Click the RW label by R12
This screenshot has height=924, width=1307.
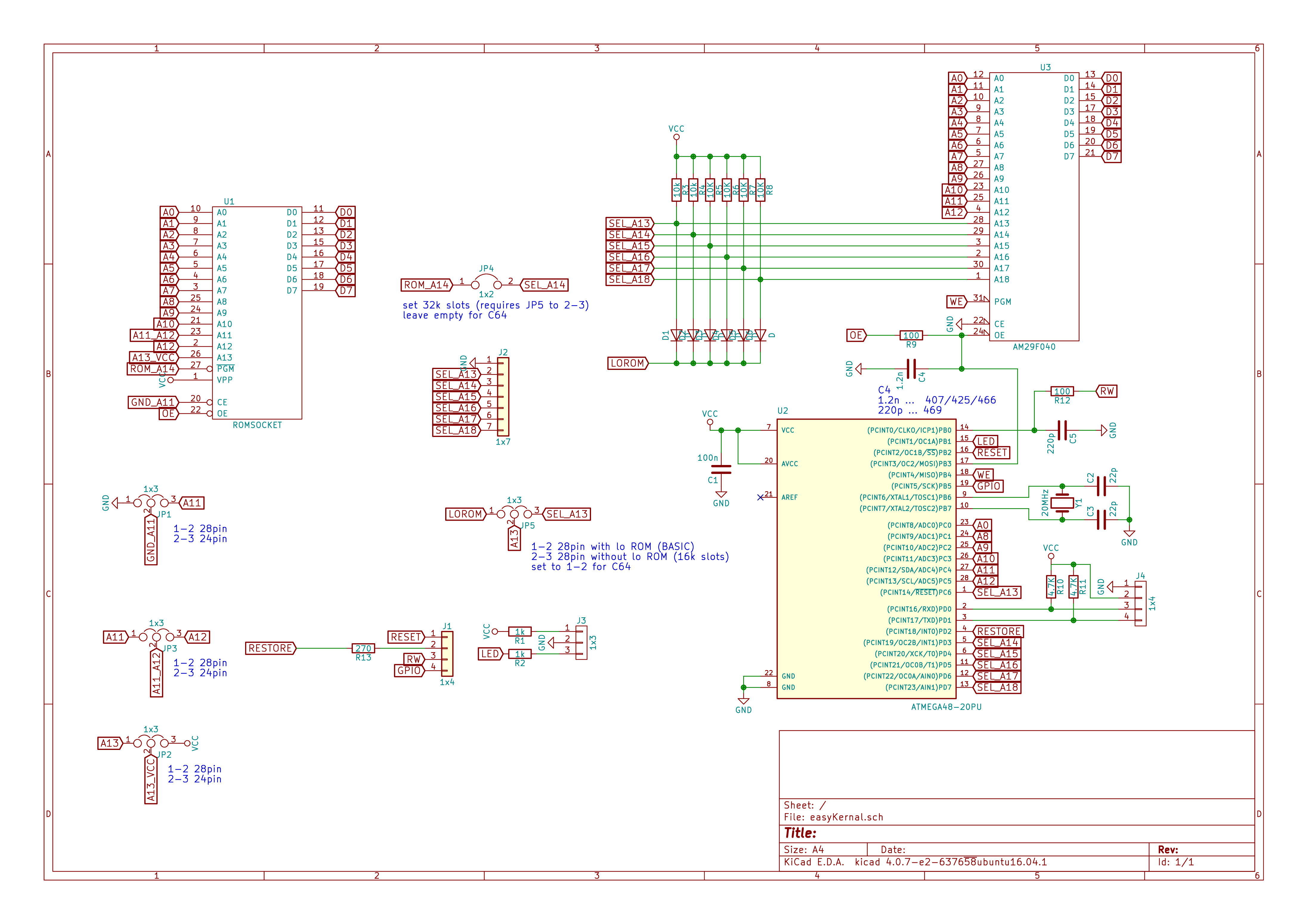point(1107,391)
